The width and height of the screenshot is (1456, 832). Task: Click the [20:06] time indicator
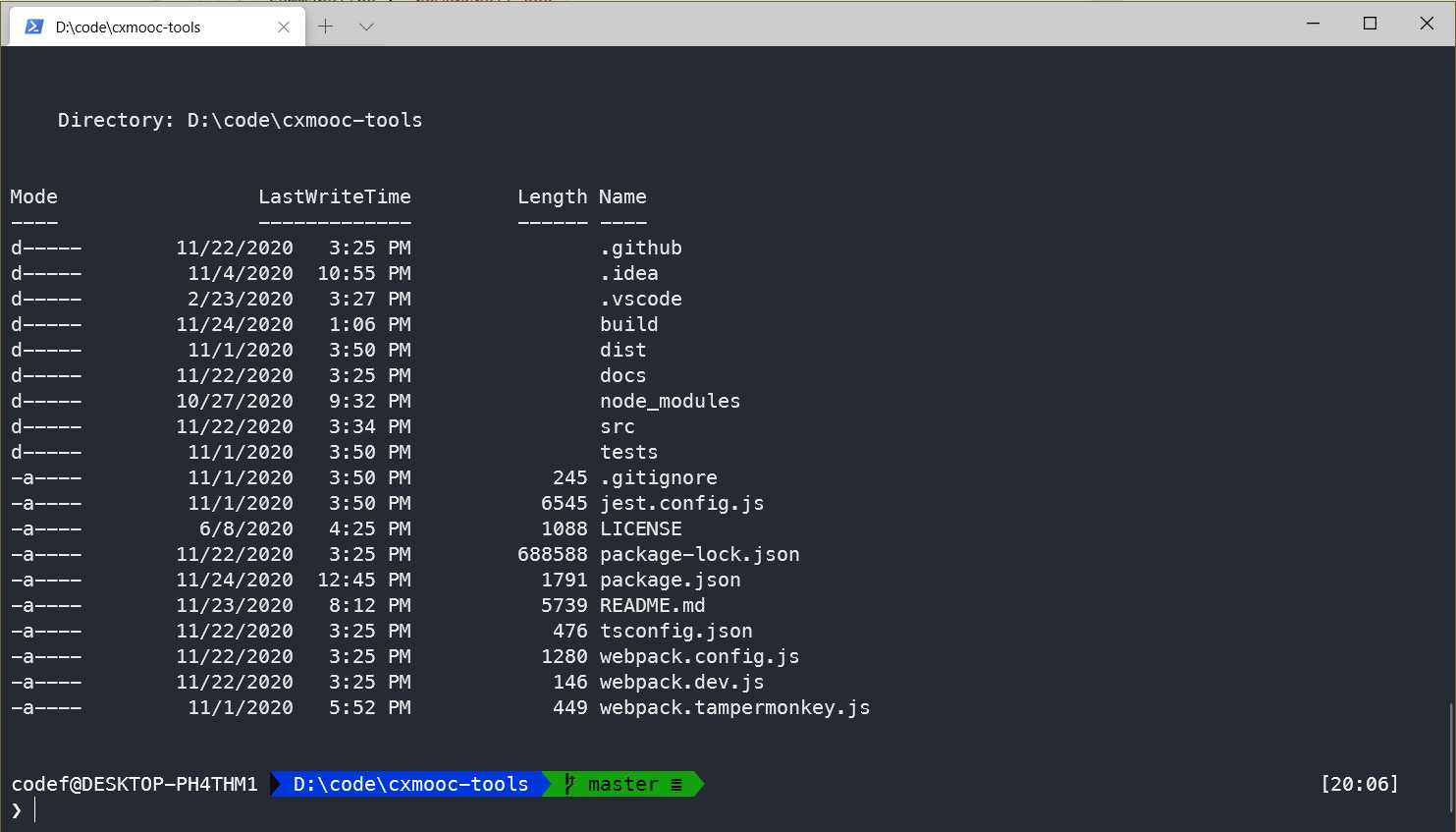tap(1359, 784)
